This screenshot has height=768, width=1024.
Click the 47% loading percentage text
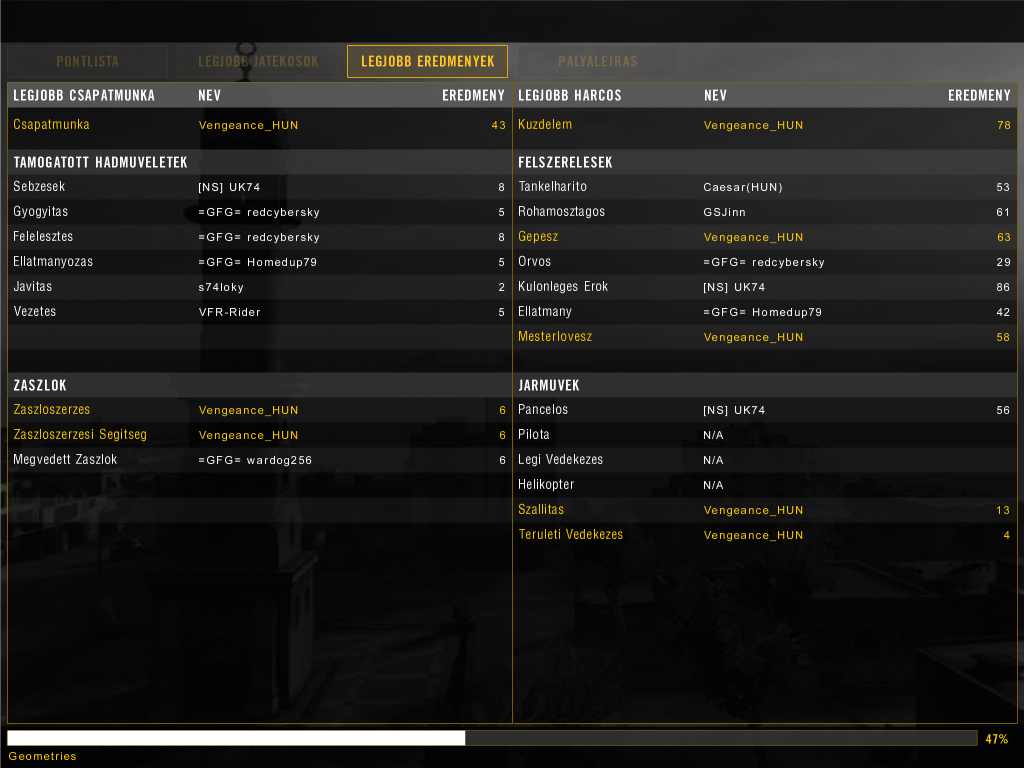[x=996, y=739]
